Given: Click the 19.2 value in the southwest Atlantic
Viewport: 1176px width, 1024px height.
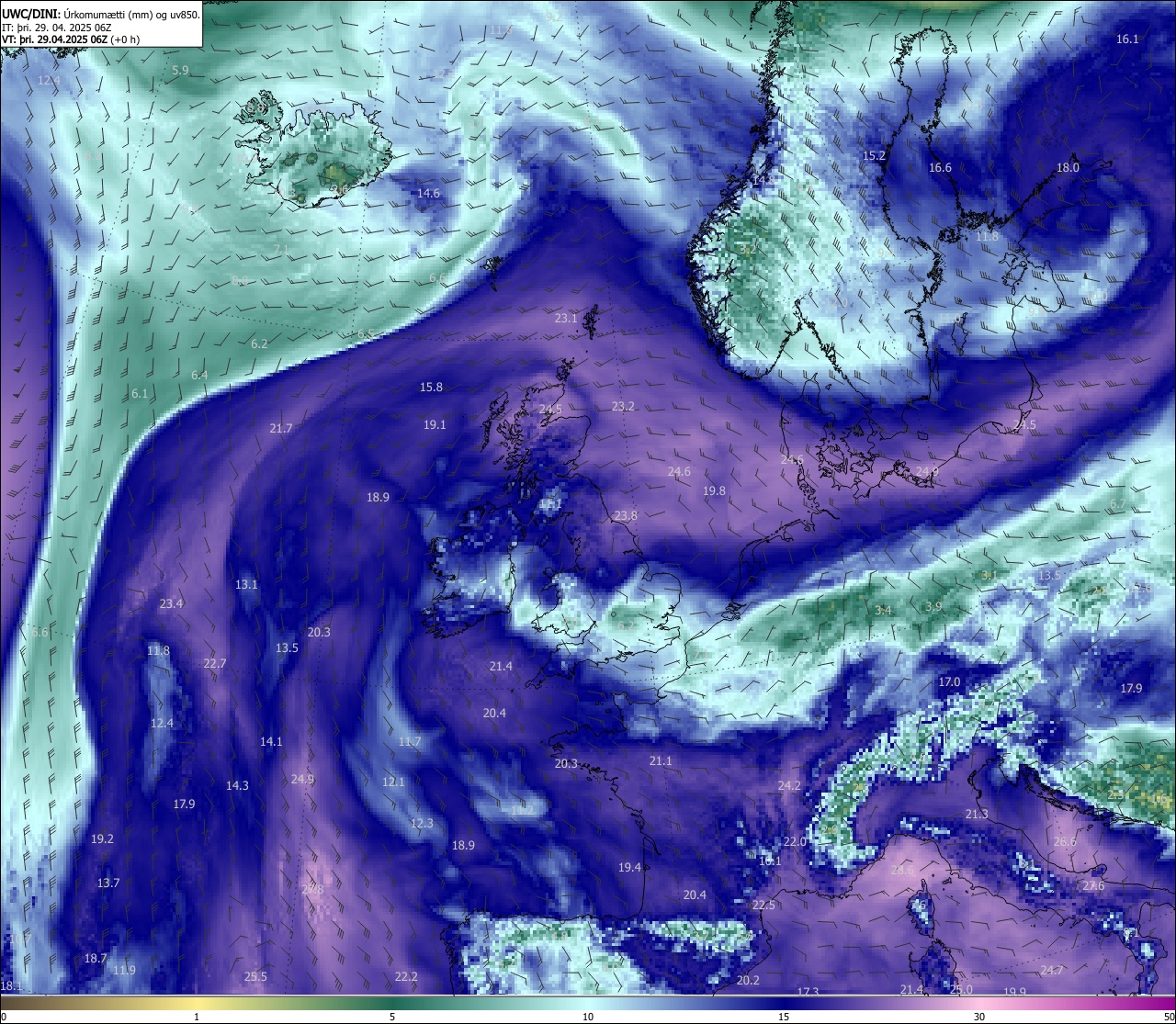Looking at the screenshot, I should point(103,839).
